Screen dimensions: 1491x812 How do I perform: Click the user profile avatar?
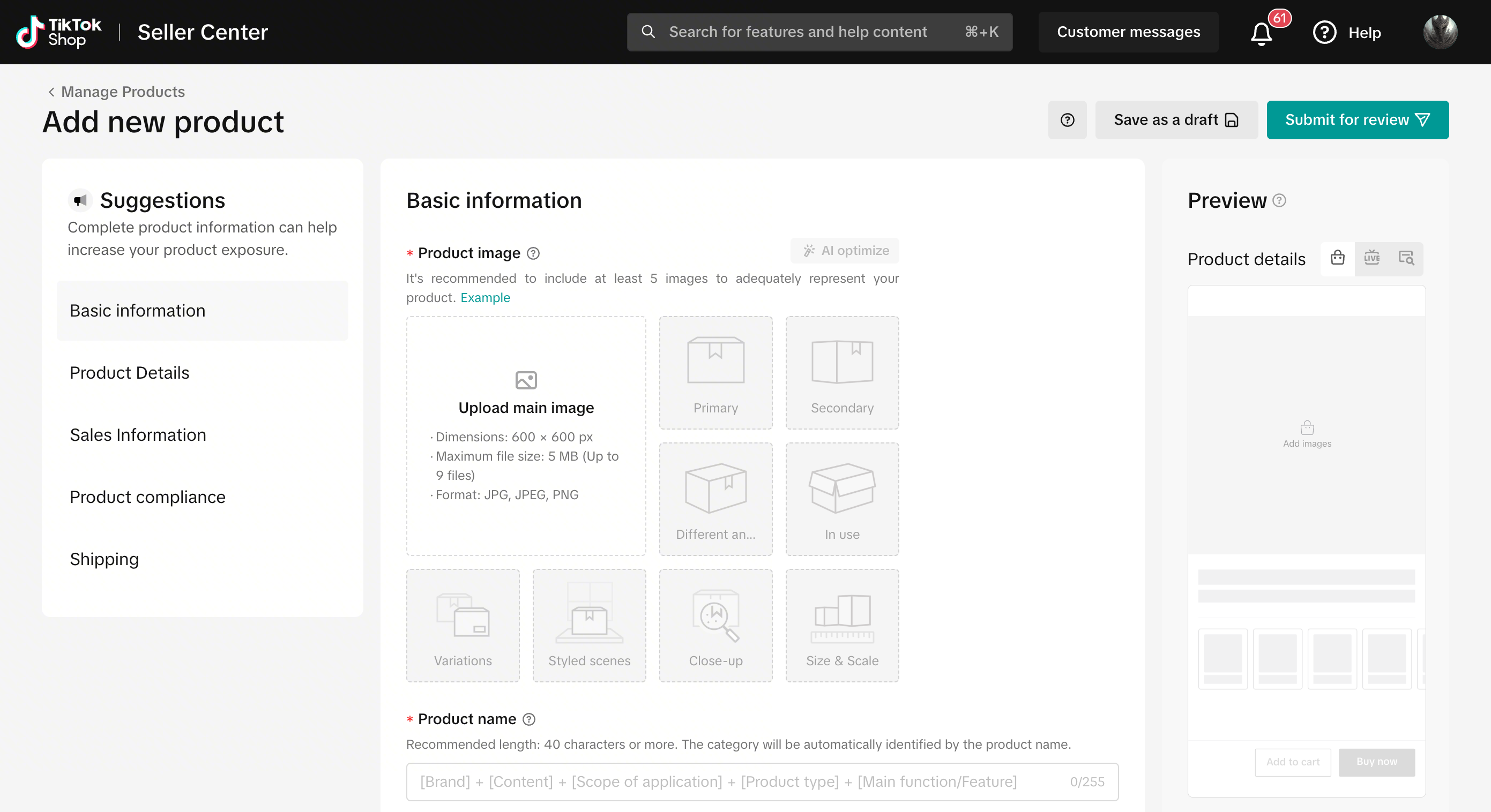pyautogui.click(x=1440, y=32)
